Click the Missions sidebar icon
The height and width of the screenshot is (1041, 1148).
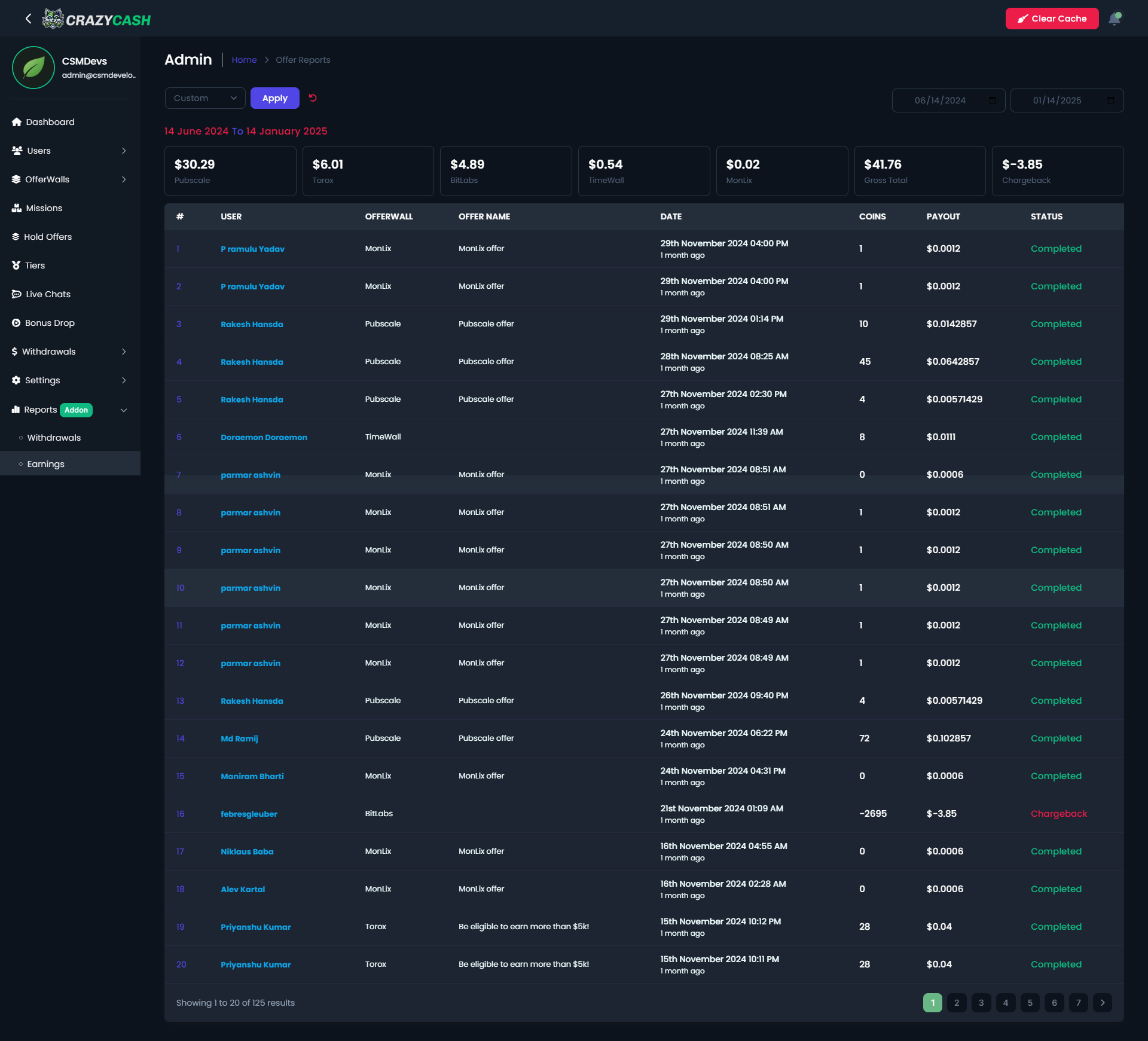pos(17,208)
